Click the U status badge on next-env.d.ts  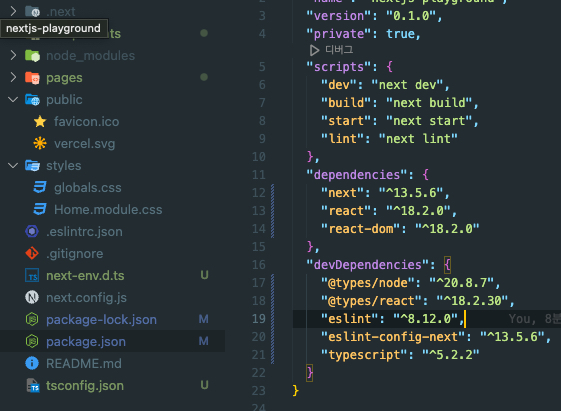point(204,275)
